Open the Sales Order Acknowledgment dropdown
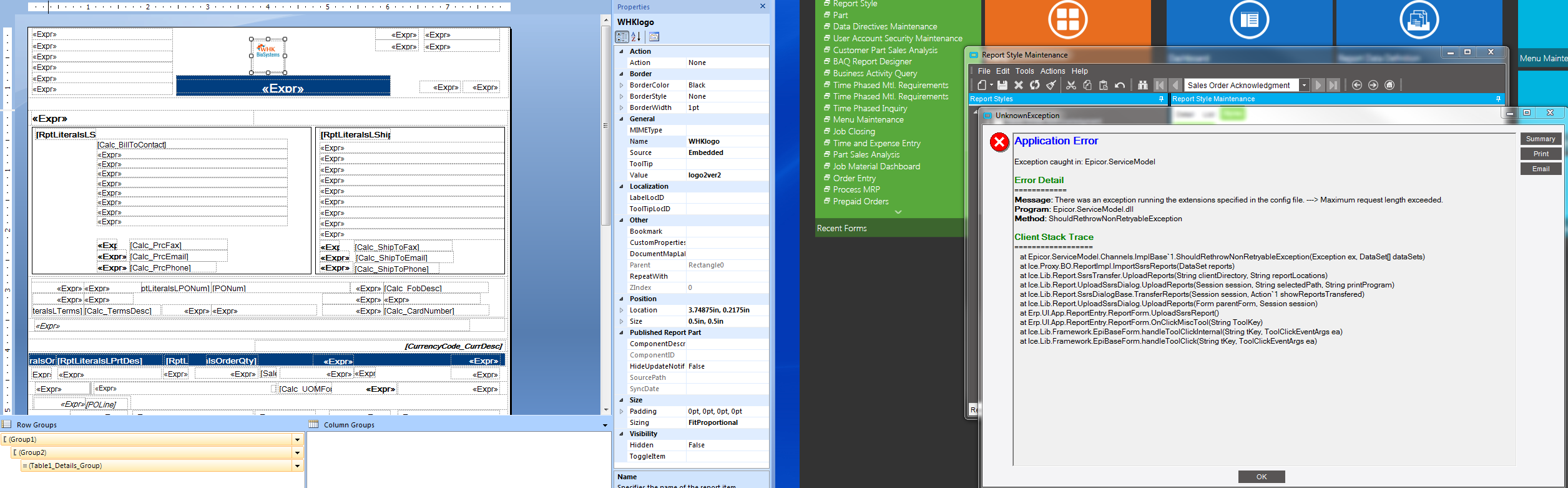 point(1304,85)
